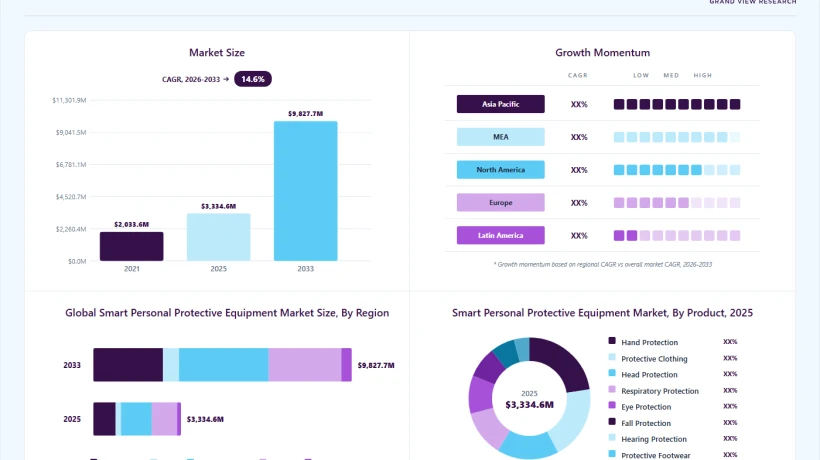Click the North America momentum indicator squares

coord(677,170)
